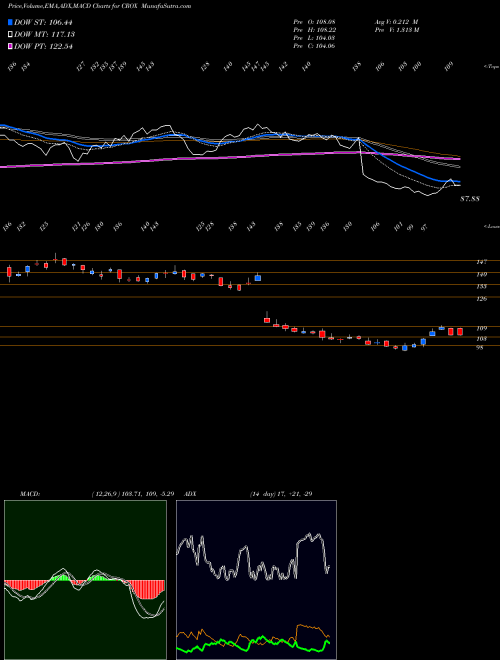Screen dimensions: 500x660
Task: Click the 'Avg V: 0.212 M' value
Action: [395, 21]
